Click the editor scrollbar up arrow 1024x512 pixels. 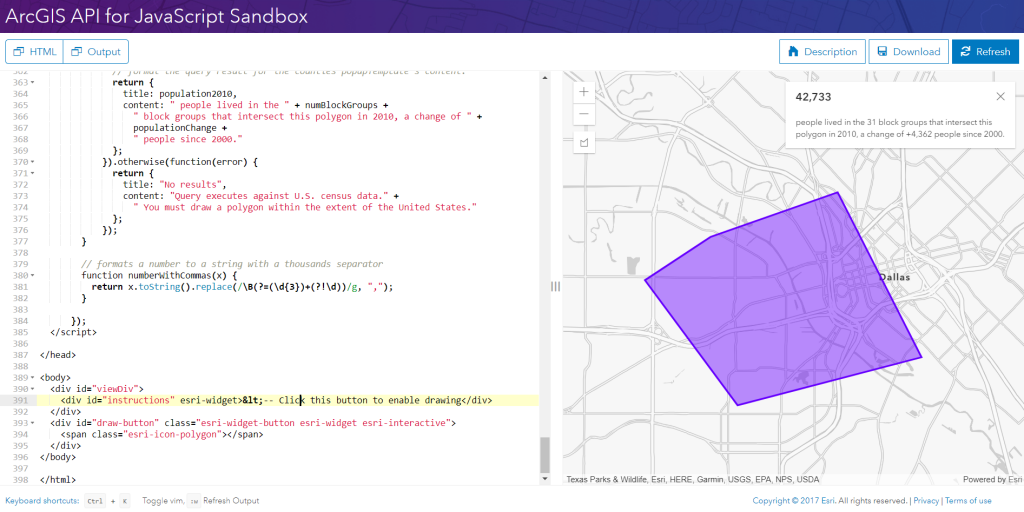click(545, 77)
